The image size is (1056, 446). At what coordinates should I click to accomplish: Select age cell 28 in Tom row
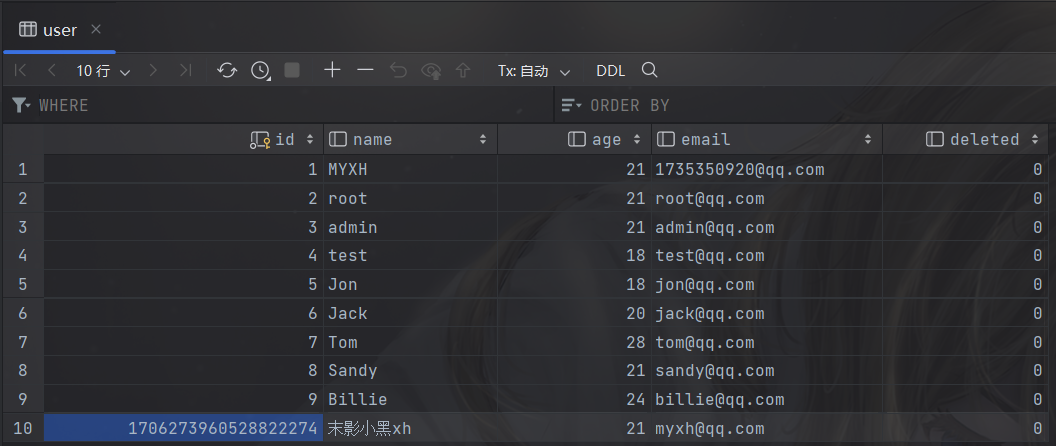(574, 342)
